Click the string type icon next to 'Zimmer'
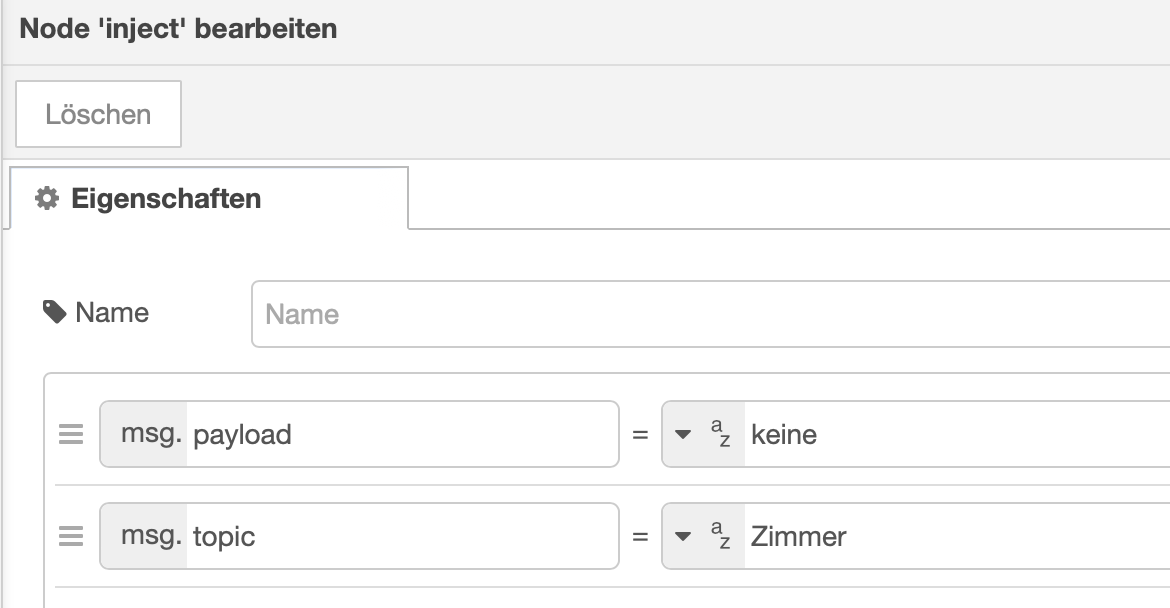The height and width of the screenshot is (608, 1170). pyautogui.click(x=720, y=537)
